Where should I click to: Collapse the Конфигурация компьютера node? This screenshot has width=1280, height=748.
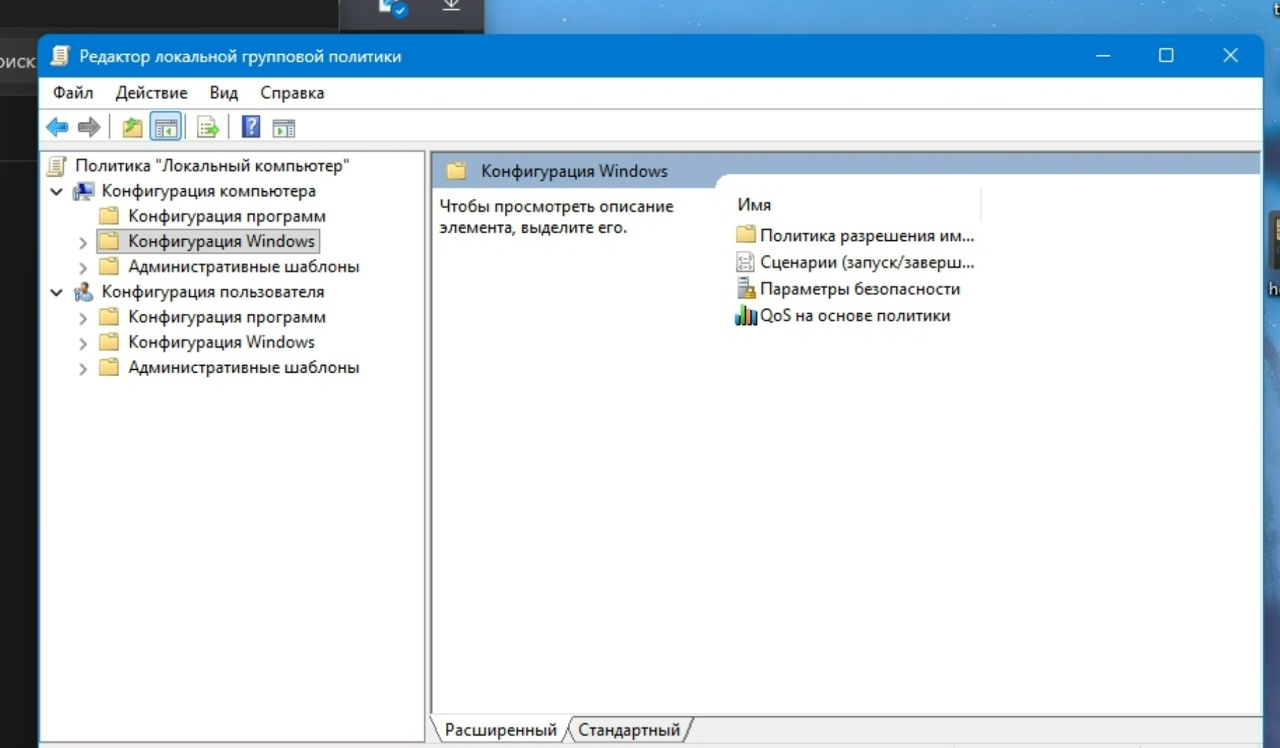coord(56,191)
